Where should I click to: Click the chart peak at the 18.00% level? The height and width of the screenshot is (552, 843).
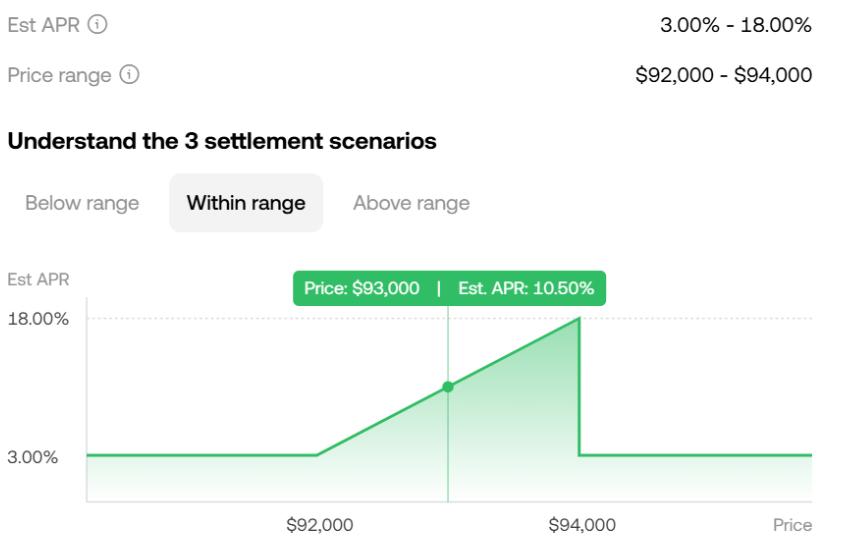(x=579, y=319)
